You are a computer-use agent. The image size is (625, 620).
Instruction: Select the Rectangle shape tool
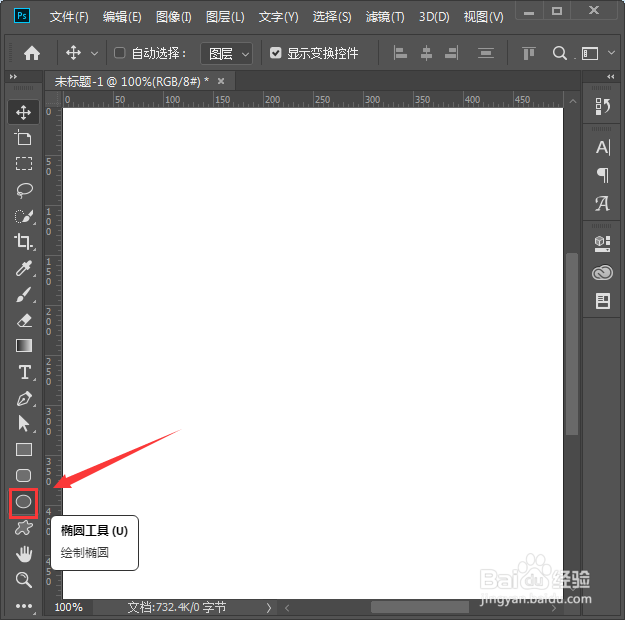click(x=24, y=450)
